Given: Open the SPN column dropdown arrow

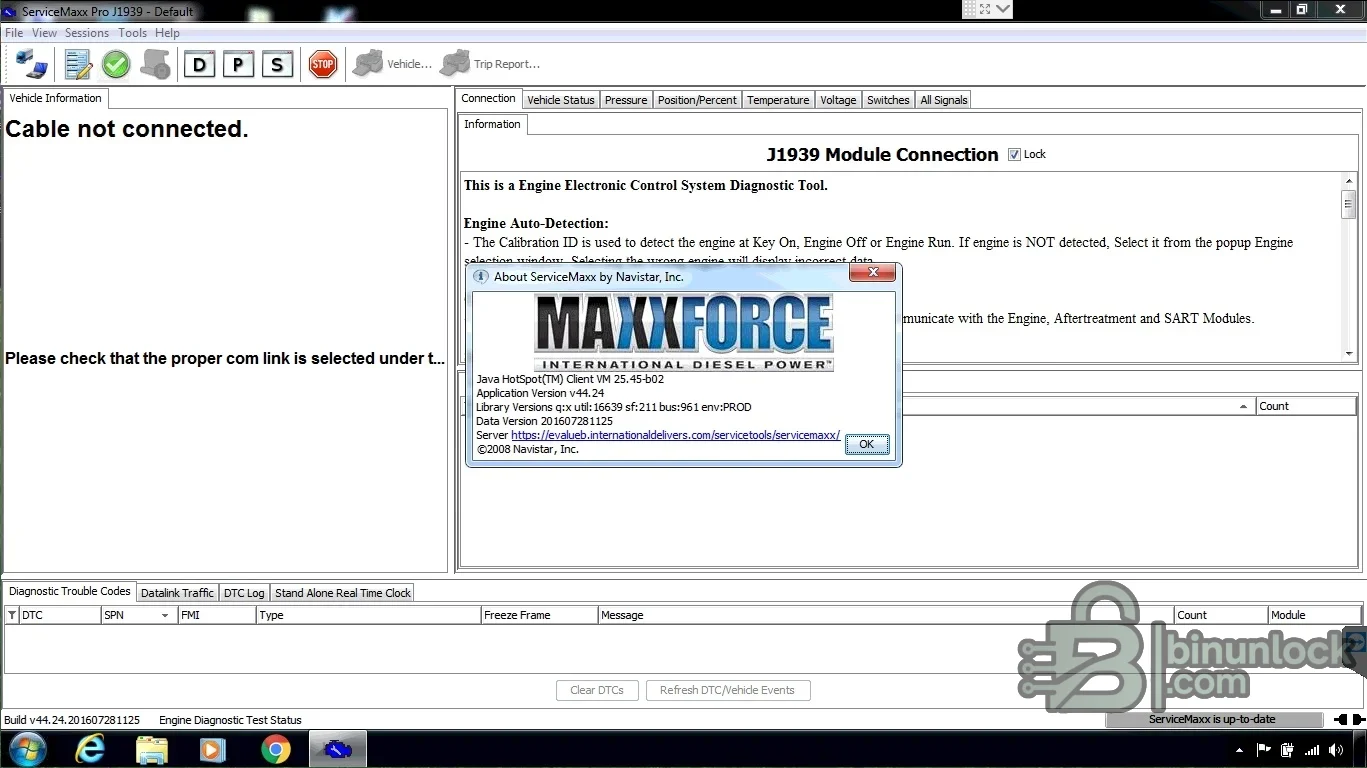Looking at the screenshot, I should coord(165,615).
